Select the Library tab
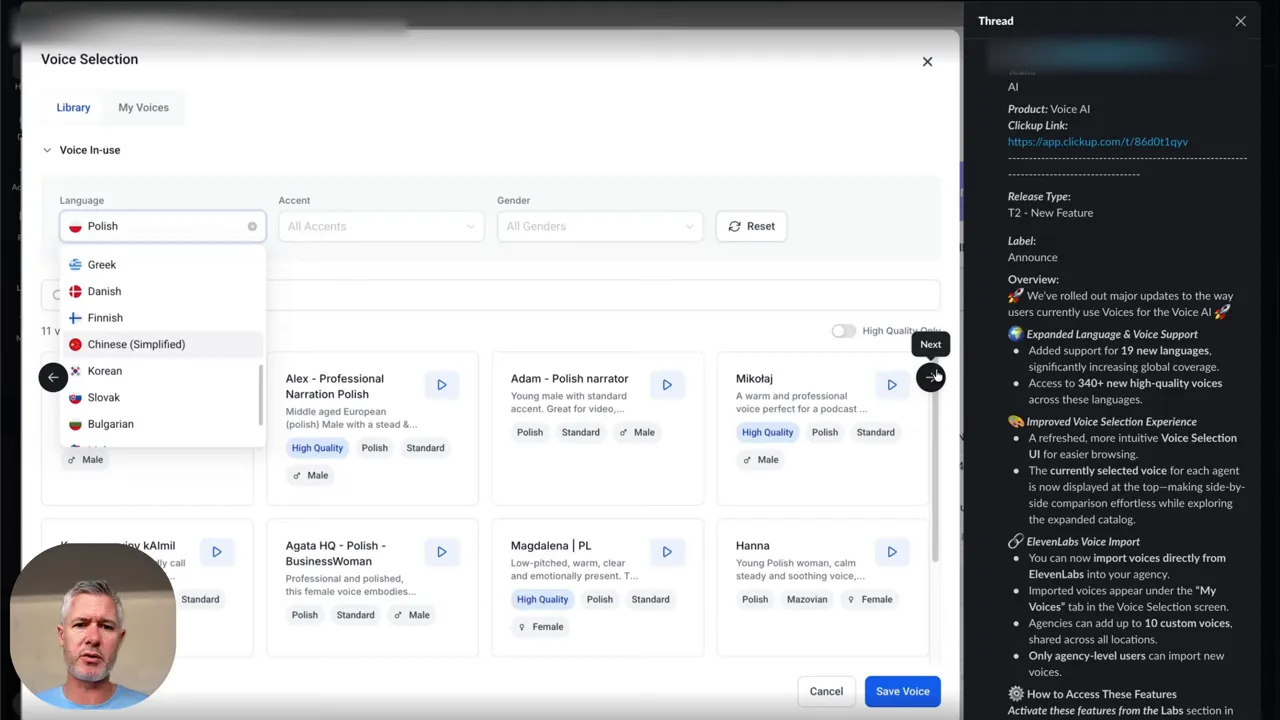 coord(72,107)
